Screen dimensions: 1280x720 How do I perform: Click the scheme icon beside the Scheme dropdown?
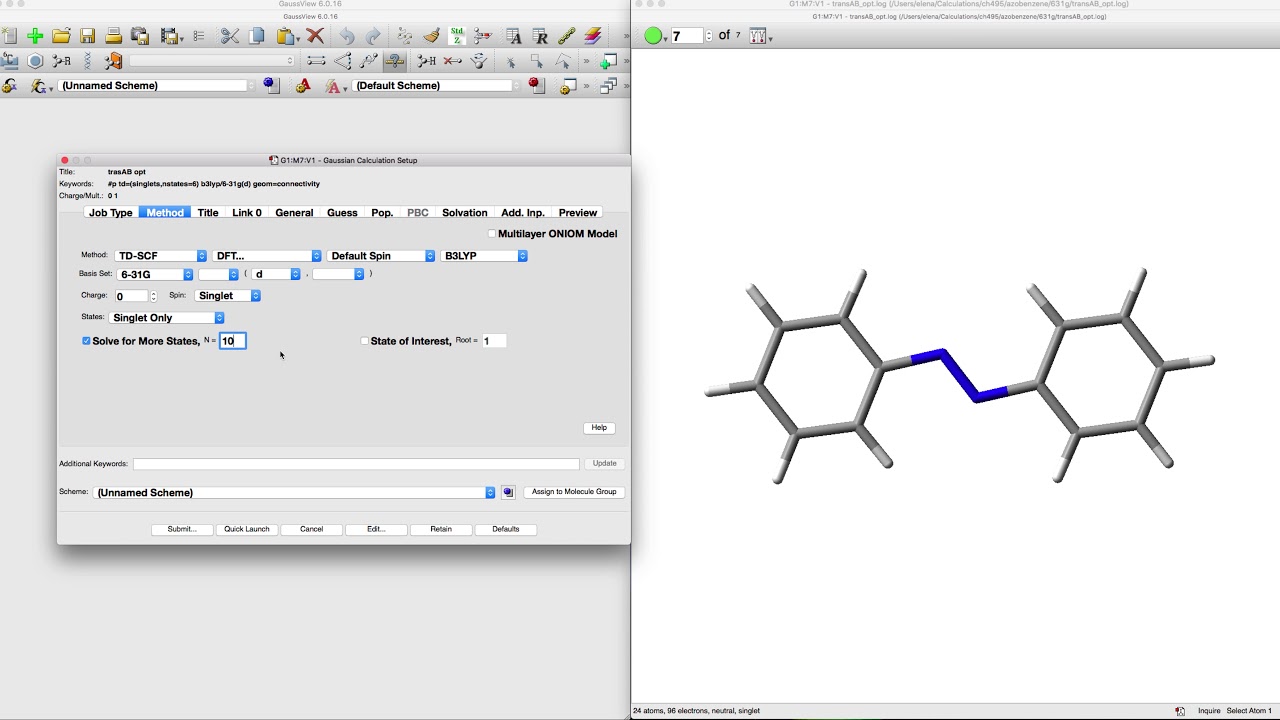tap(508, 492)
